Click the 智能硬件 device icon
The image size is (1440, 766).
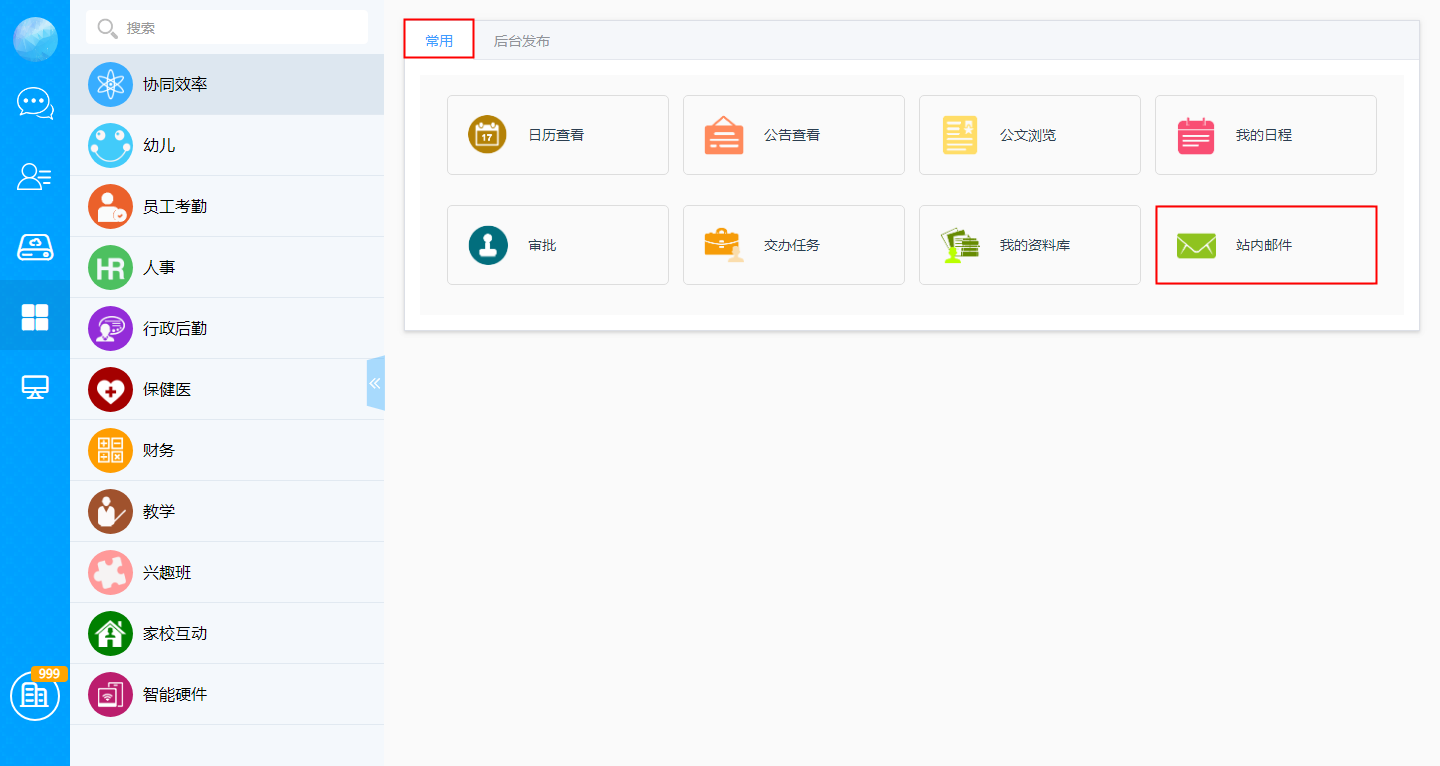[110, 694]
